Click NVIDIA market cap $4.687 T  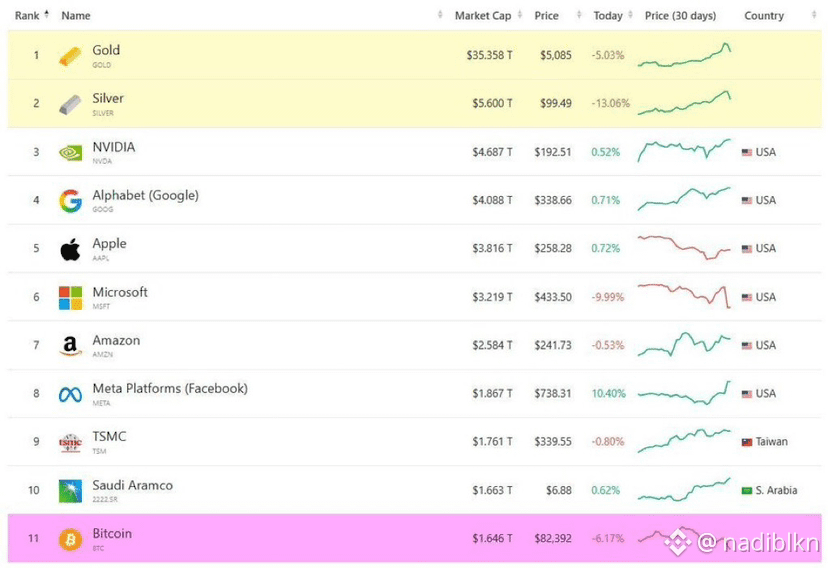(492, 153)
